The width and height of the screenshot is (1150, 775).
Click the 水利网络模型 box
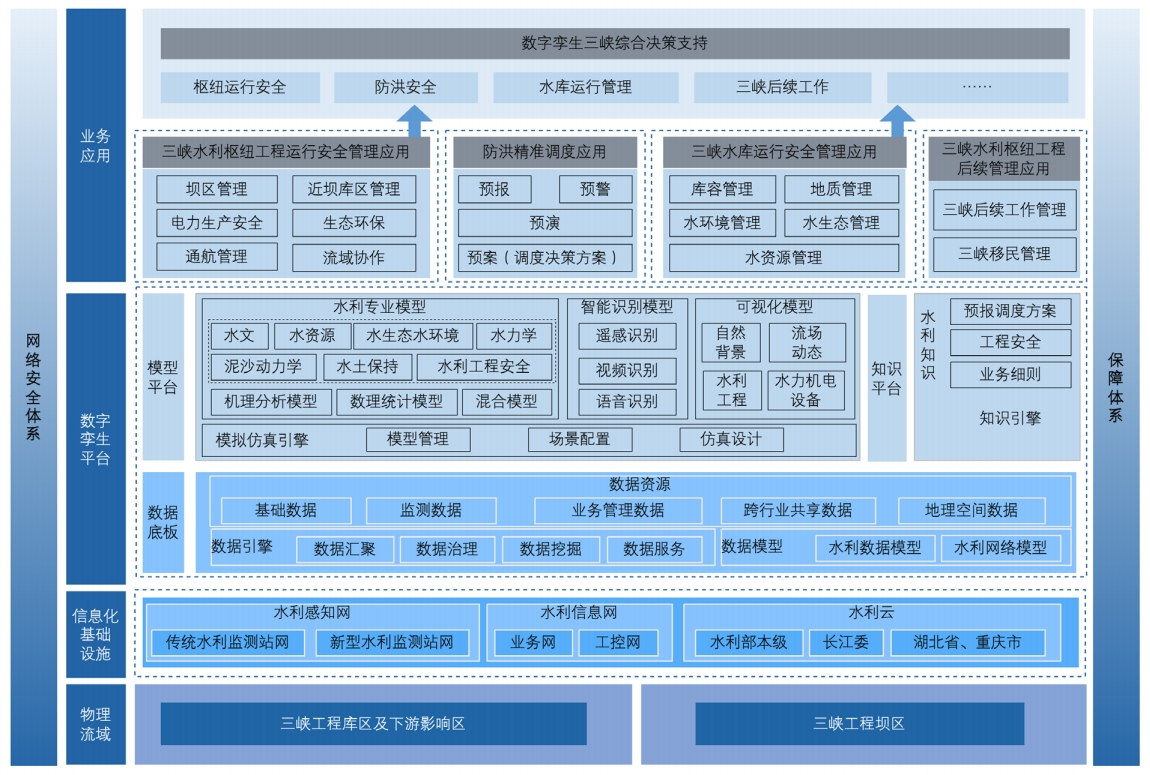pyautogui.click(x=1000, y=548)
